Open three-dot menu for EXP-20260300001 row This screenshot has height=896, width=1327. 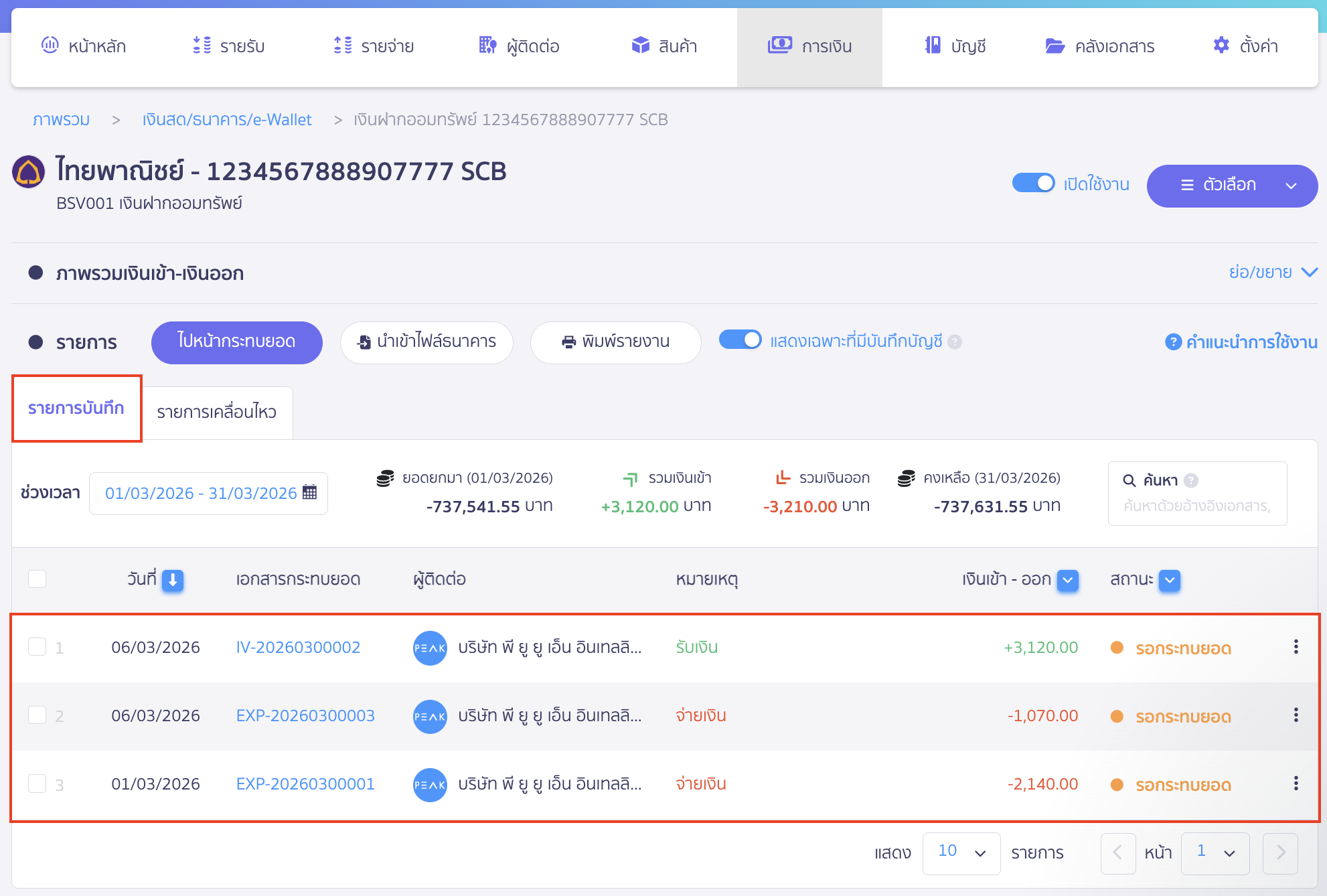1296,783
